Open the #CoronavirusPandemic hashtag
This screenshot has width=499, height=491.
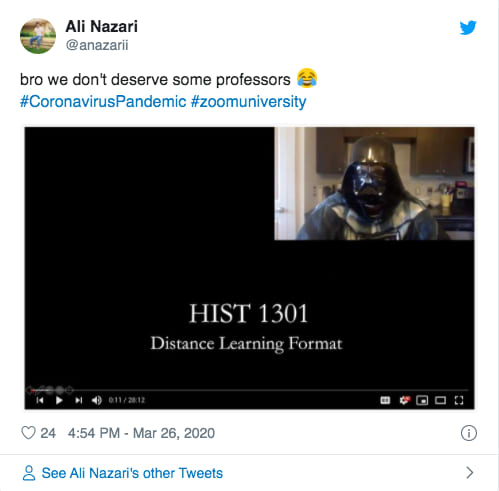pos(103,101)
